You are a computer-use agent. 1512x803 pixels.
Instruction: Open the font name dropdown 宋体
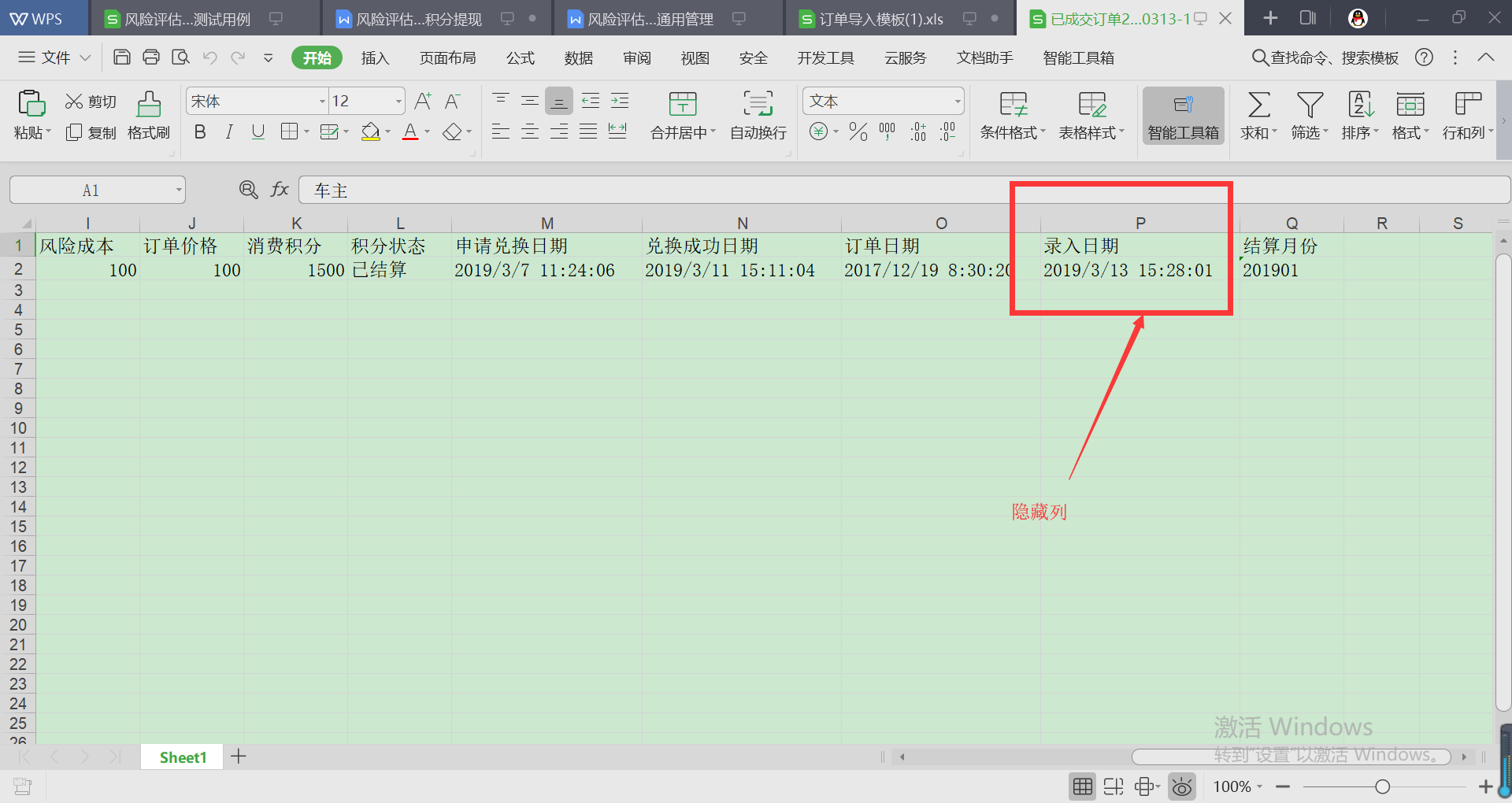322,102
